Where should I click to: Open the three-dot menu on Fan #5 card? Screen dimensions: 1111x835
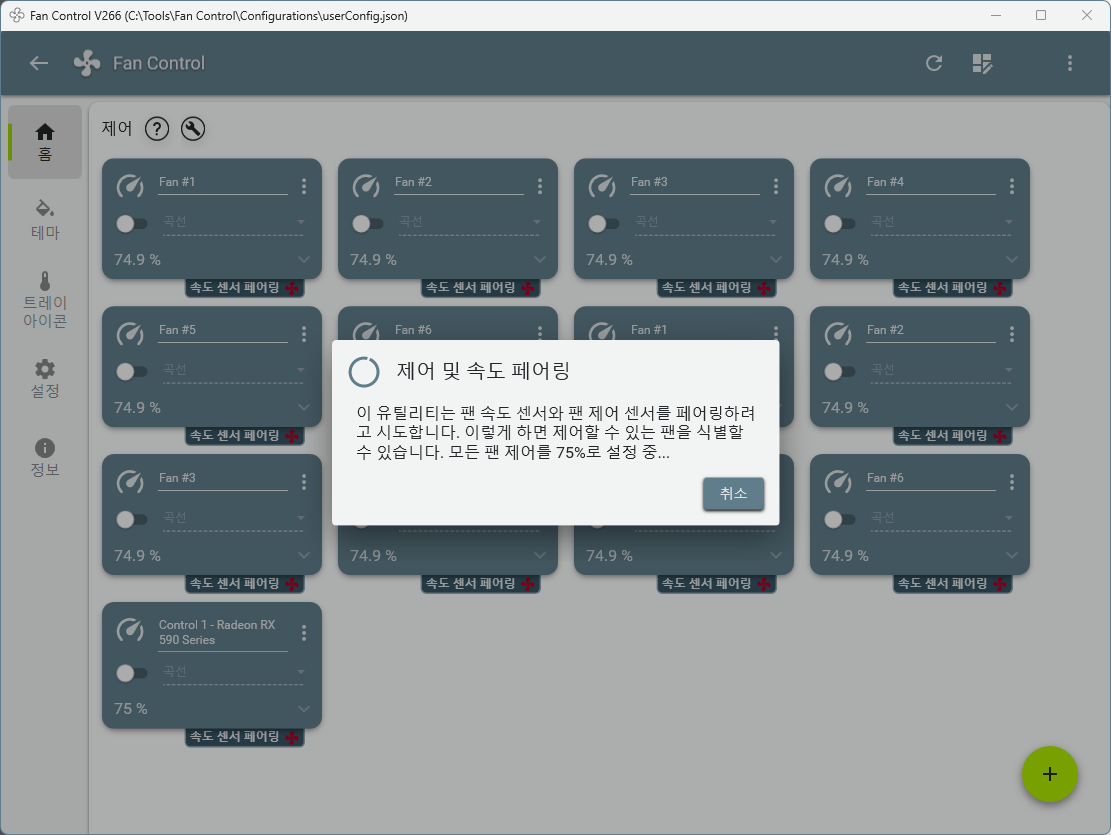pyautogui.click(x=304, y=334)
